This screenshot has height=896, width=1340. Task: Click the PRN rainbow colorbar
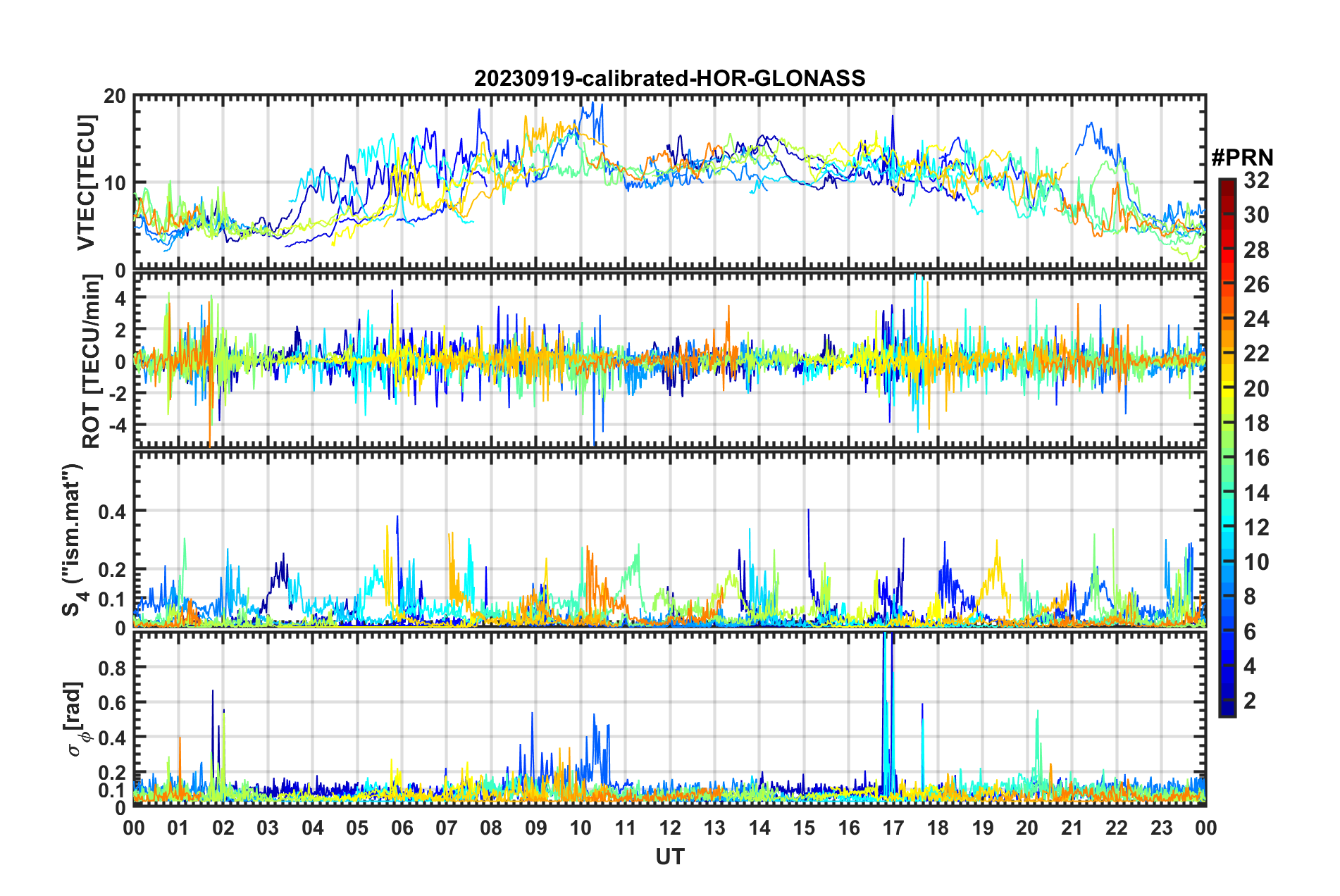(1227, 447)
